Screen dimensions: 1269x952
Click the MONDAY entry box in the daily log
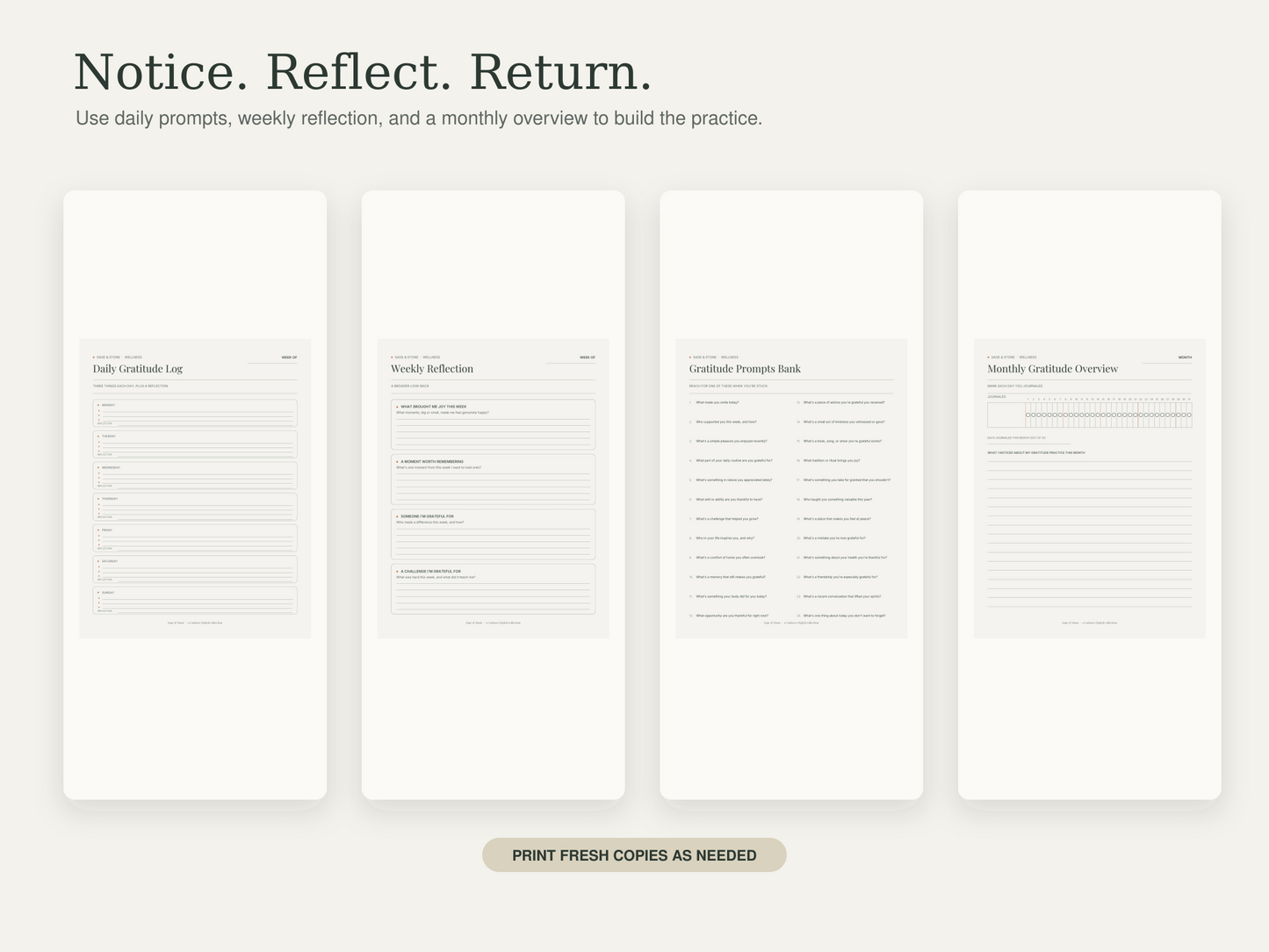[x=195, y=414]
